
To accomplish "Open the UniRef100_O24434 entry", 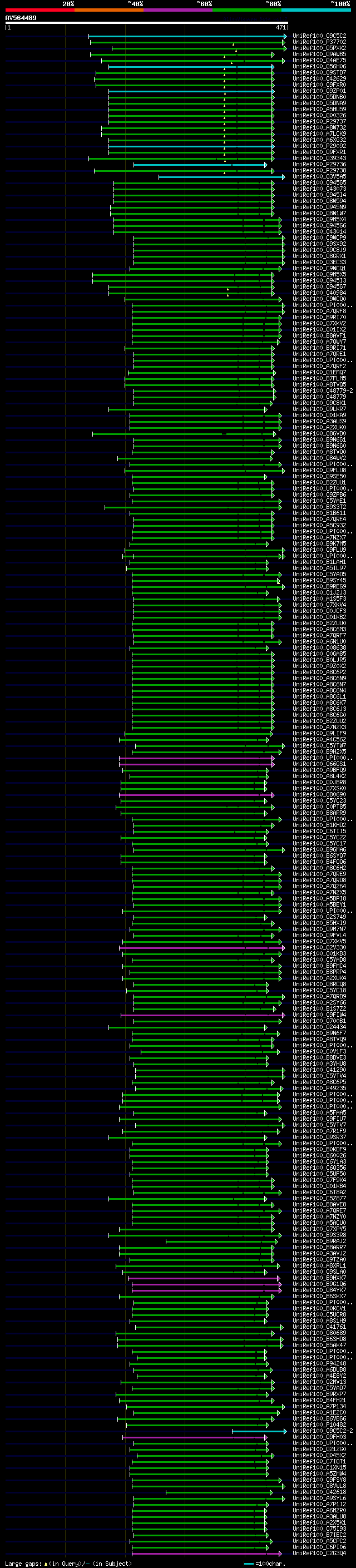I will point(319,1027).
